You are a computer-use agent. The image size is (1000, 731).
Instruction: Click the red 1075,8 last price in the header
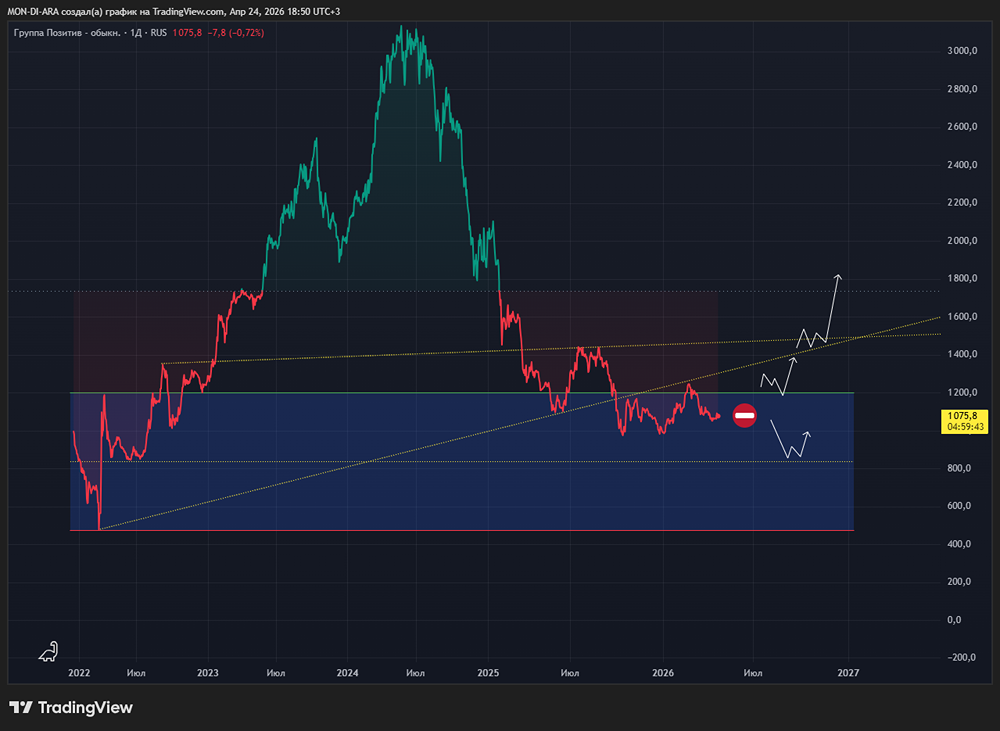tap(187, 33)
